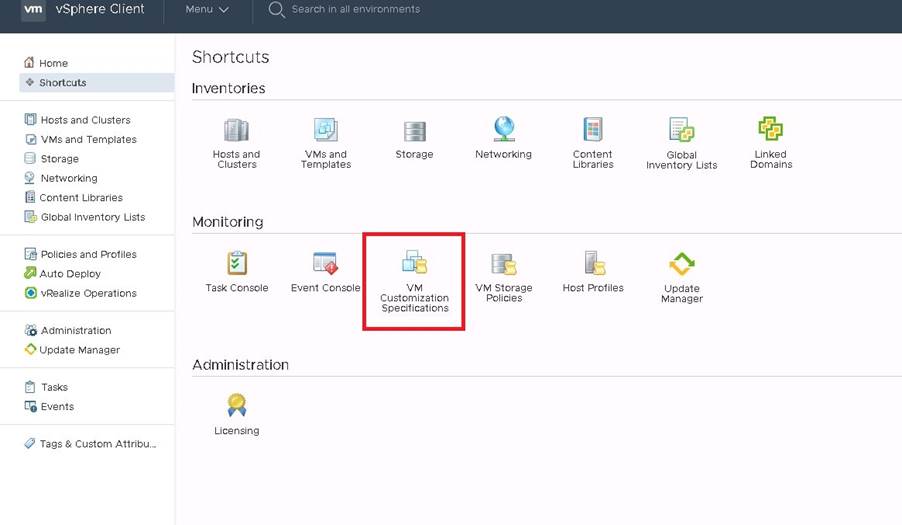Viewport: 902px width, 525px height.
Task: Open VMs and Templates inventory shortcut icon
Action: coord(326,129)
